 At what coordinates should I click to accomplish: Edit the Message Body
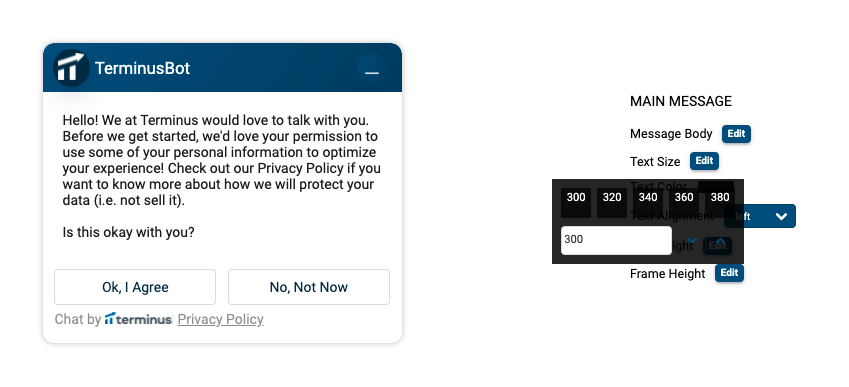point(736,134)
